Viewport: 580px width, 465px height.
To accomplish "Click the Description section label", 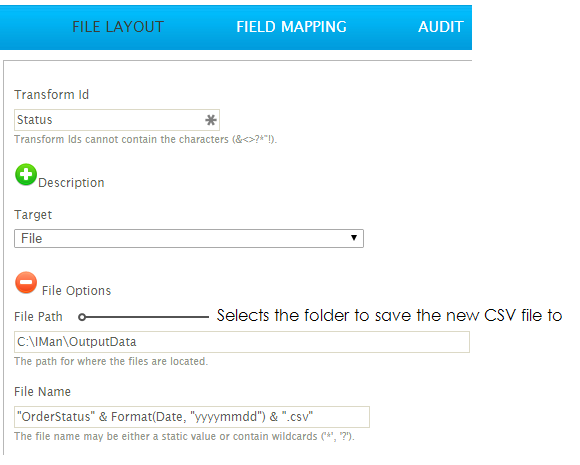I will (x=71, y=183).
